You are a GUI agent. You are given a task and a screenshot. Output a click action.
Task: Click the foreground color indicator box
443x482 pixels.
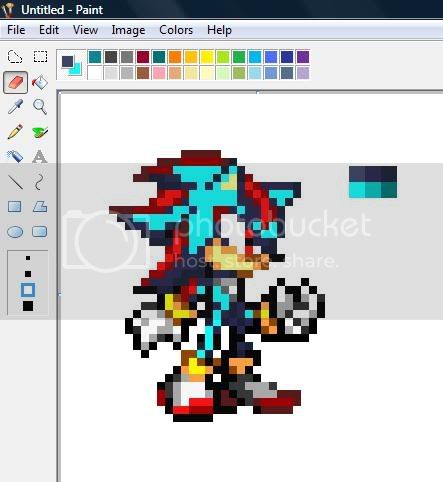67,61
